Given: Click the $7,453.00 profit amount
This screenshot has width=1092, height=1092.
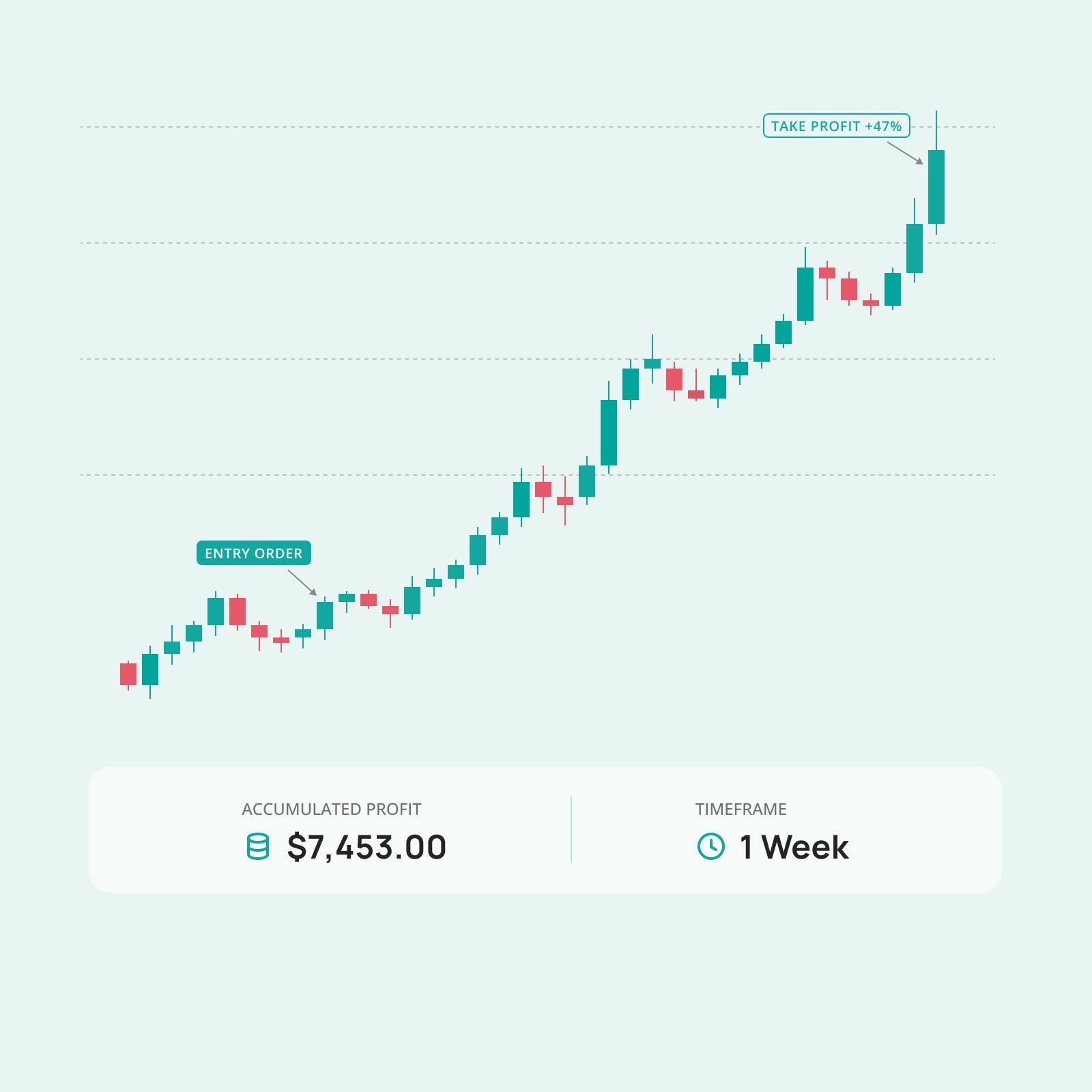Looking at the screenshot, I should coord(367,847).
